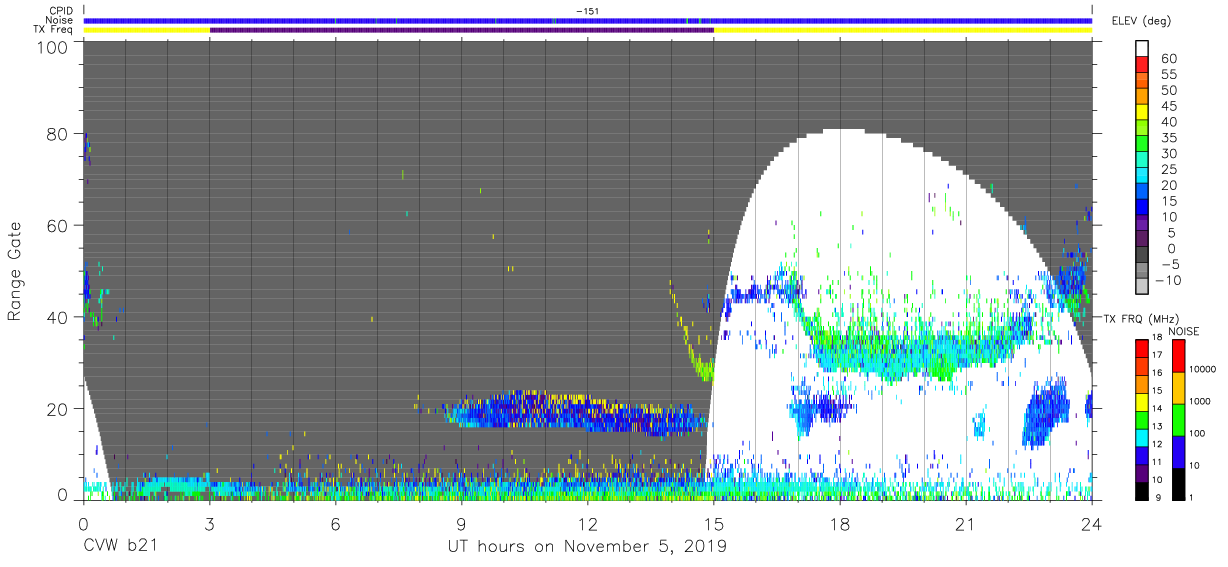Click the CVW b21 radar label
The height and width of the screenshot is (567, 1228).
click(121, 546)
